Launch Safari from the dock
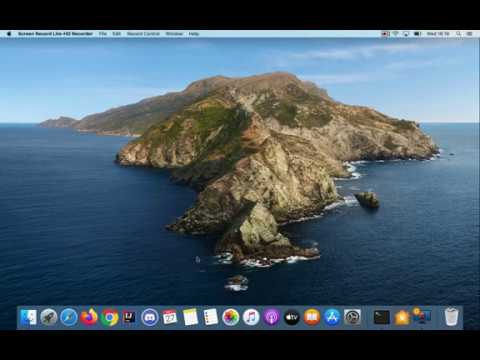This screenshot has width=480, height=360. 69,317
